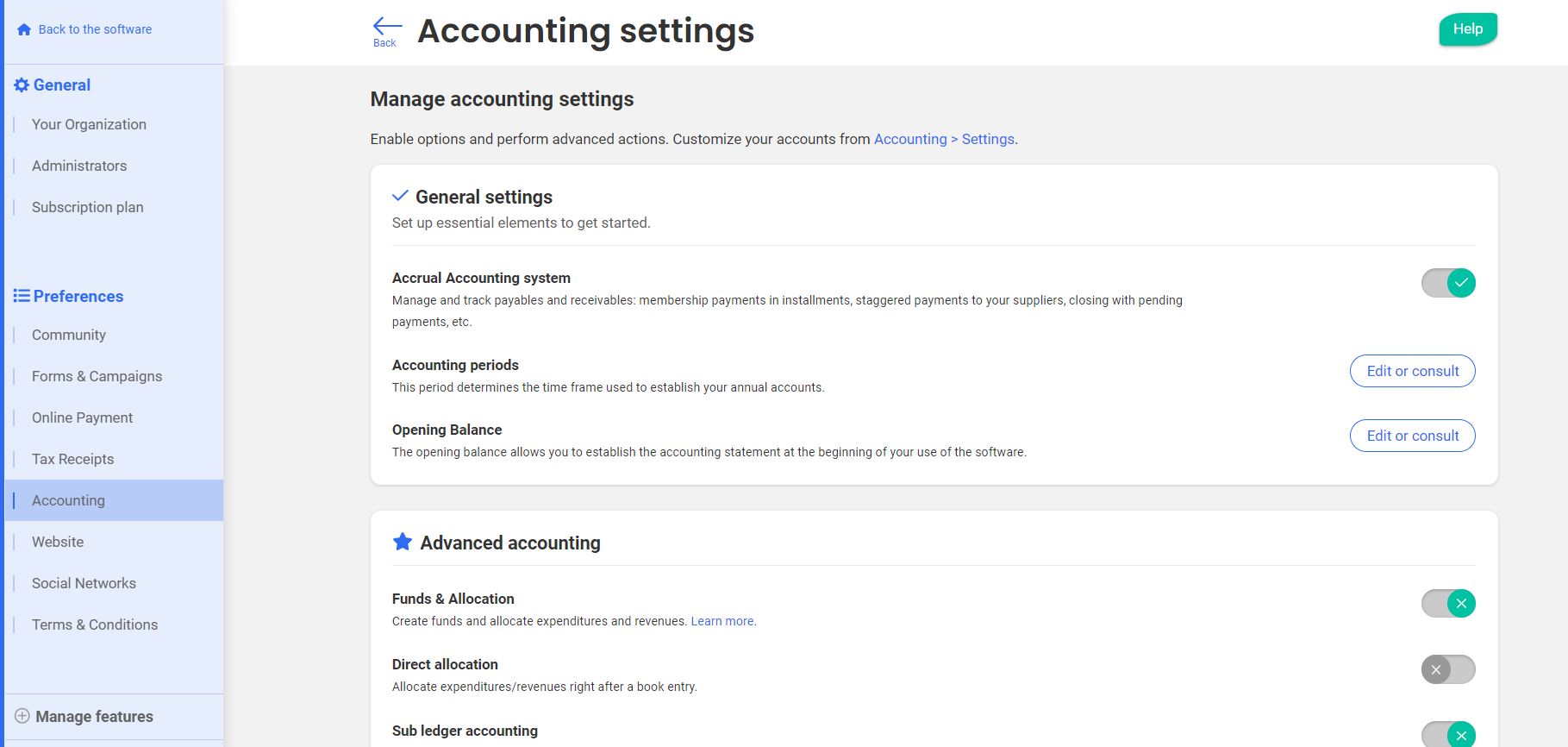Open the Tax Receipts preferences
The height and width of the screenshot is (747, 1568).
pyautogui.click(x=73, y=459)
